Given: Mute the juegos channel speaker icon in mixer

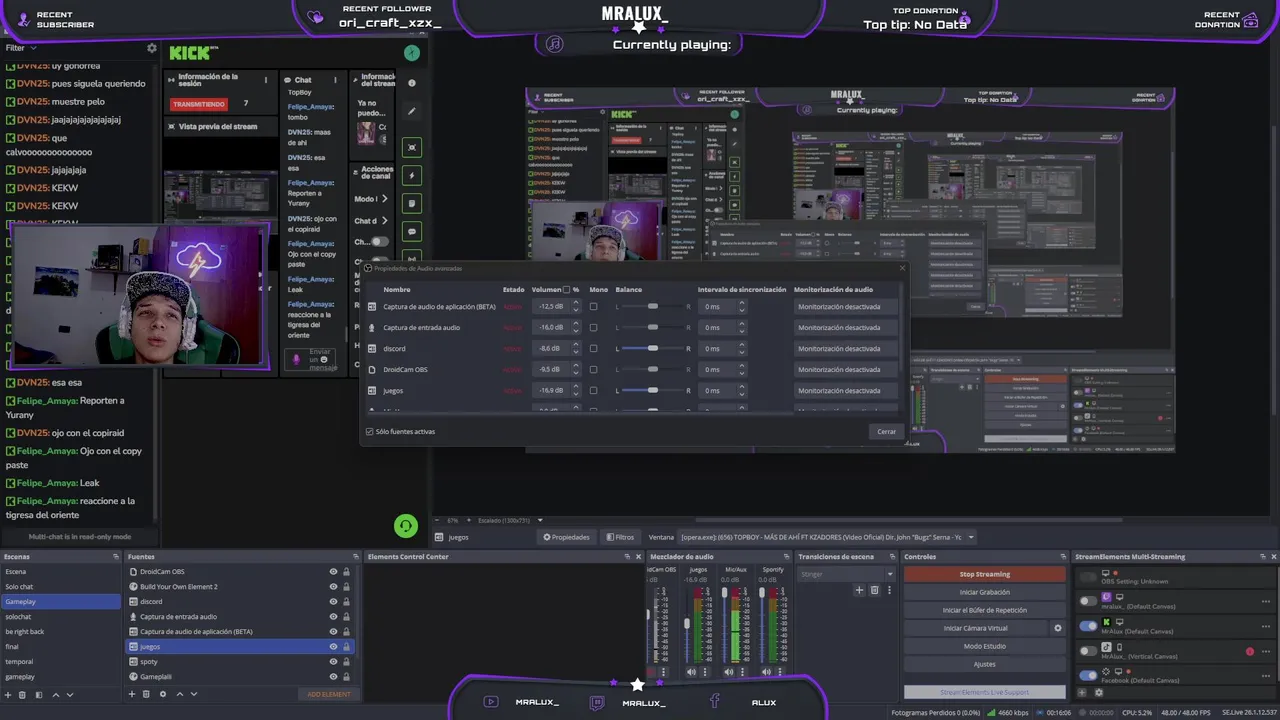Looking at the screenshot, I should click(691, 672).
